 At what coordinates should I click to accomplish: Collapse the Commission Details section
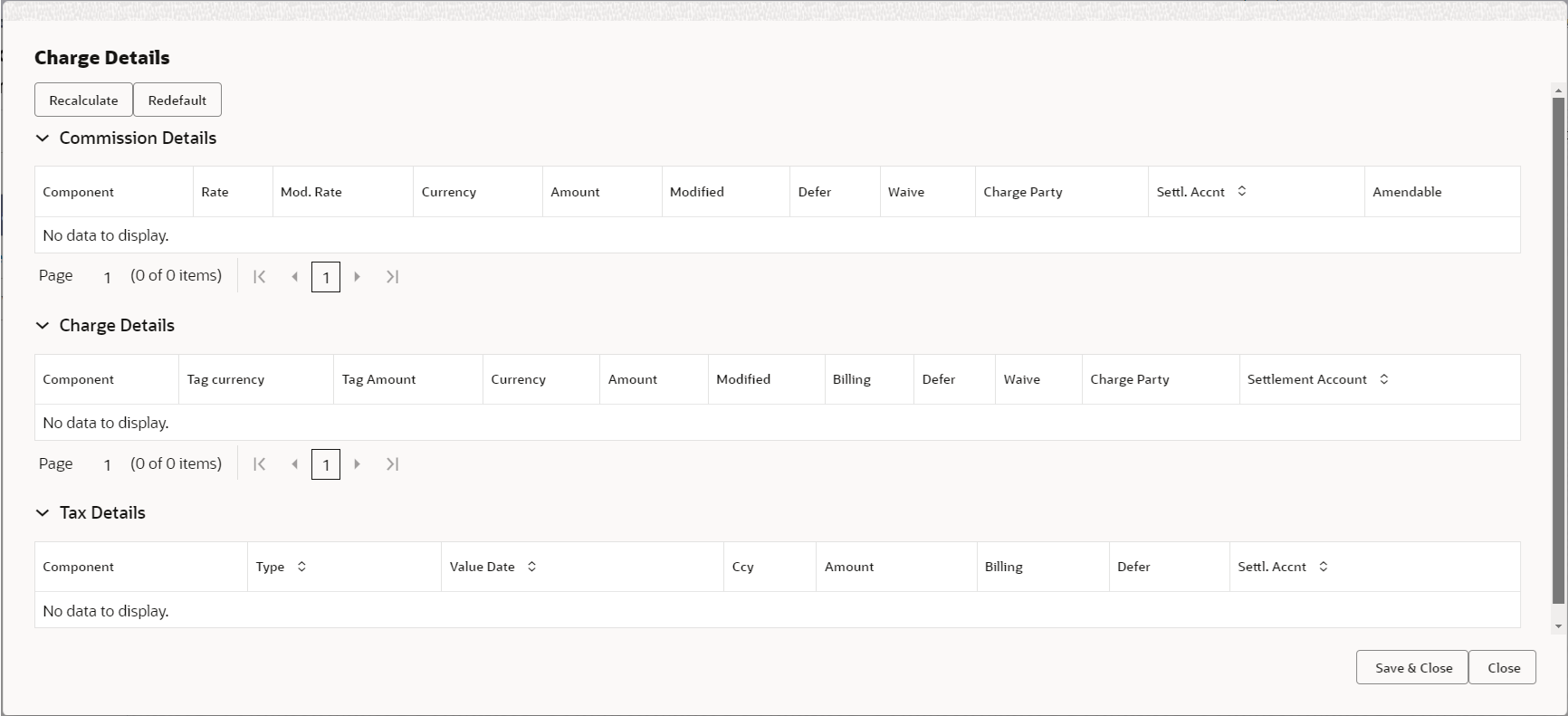43,138
